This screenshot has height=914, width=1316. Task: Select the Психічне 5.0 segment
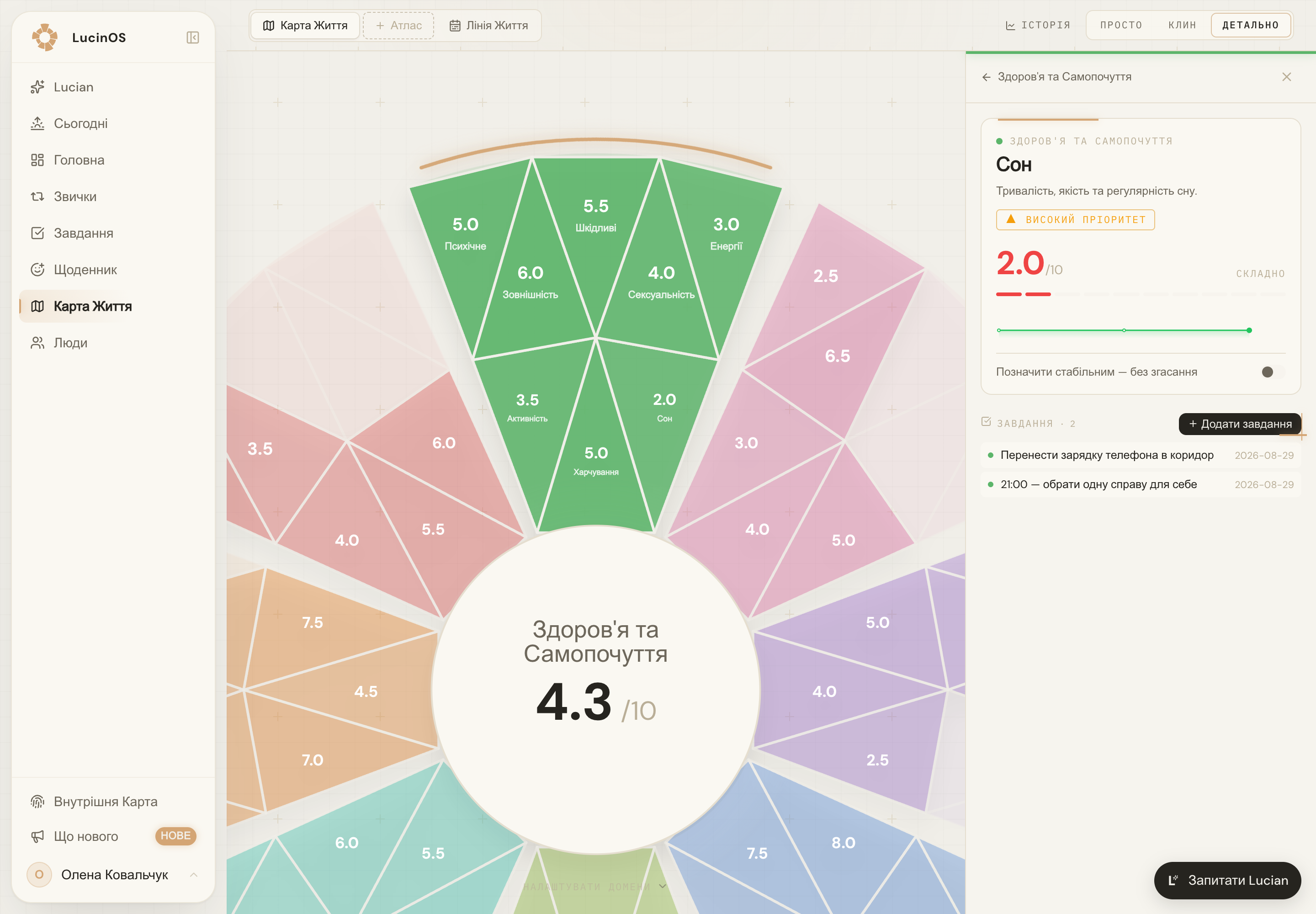click(465, 234)
